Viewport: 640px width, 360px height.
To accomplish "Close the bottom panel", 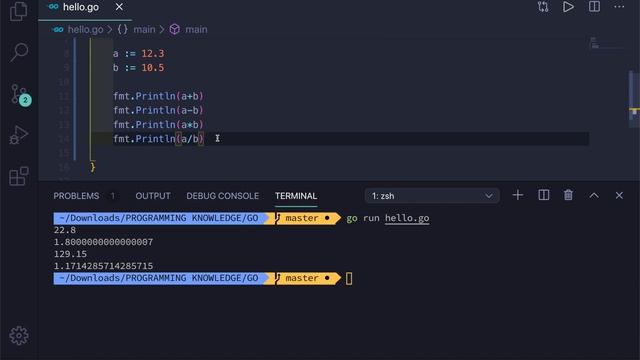I will tap(619, 196).
